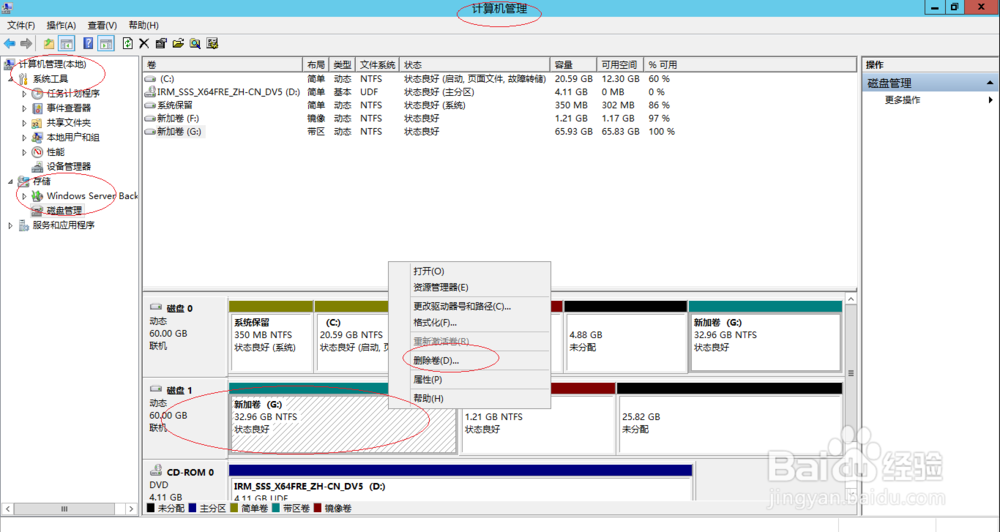Expand the 服务和应用程序 node arrow

coord(10,226)
